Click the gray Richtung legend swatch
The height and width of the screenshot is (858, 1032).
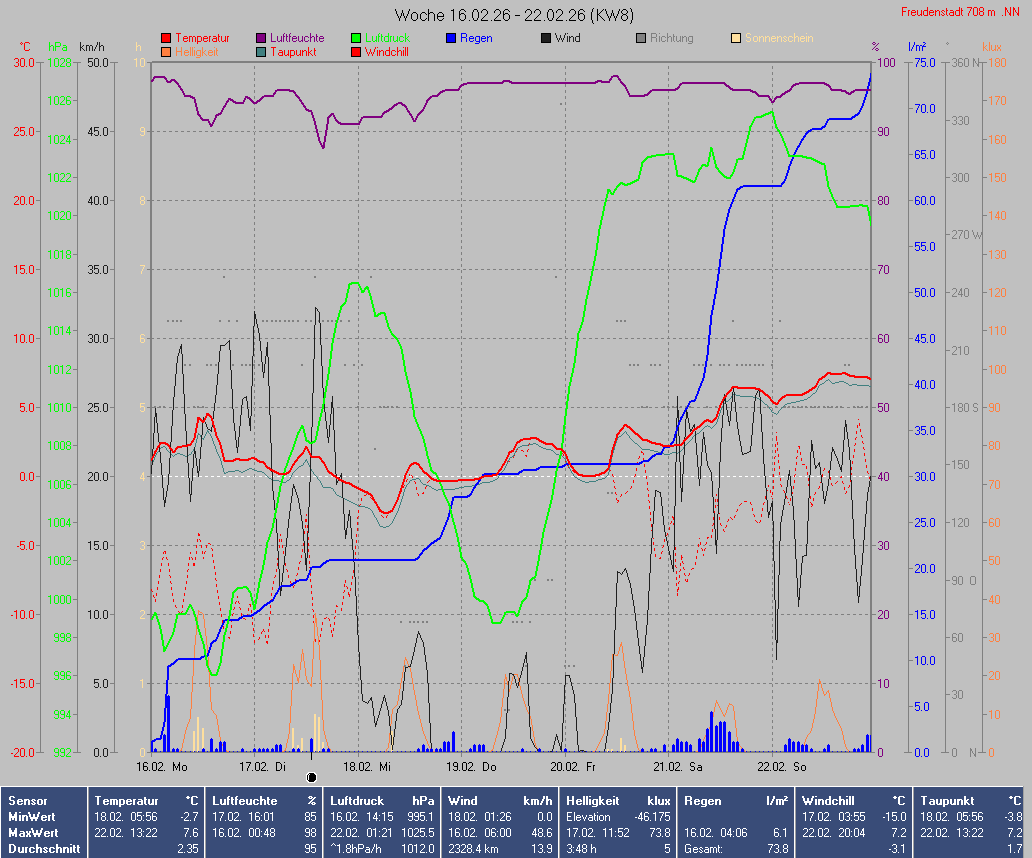[641, 38]
